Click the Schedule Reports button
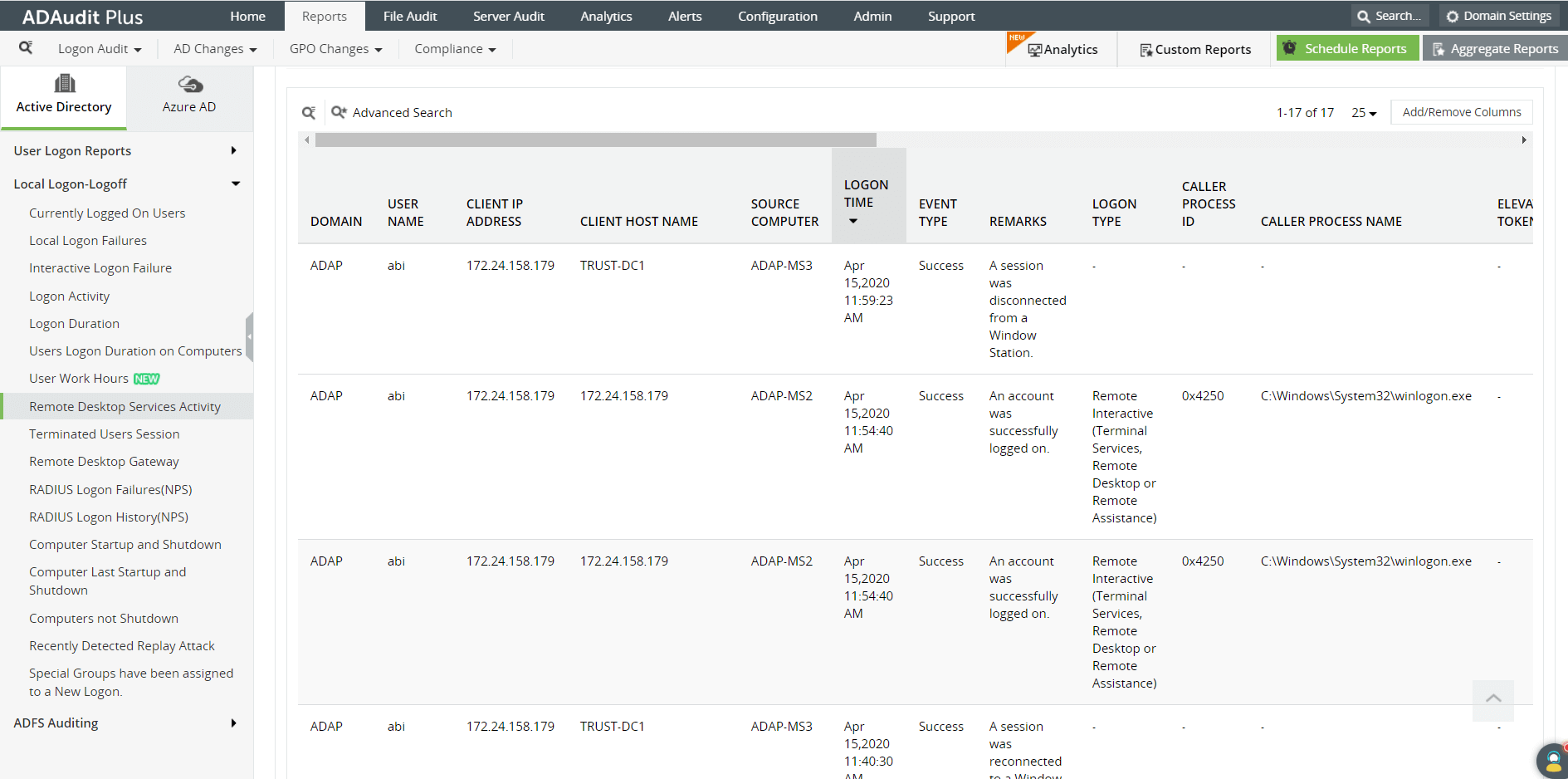Viewport: 1568px width, 779px height. (1347, 49)
